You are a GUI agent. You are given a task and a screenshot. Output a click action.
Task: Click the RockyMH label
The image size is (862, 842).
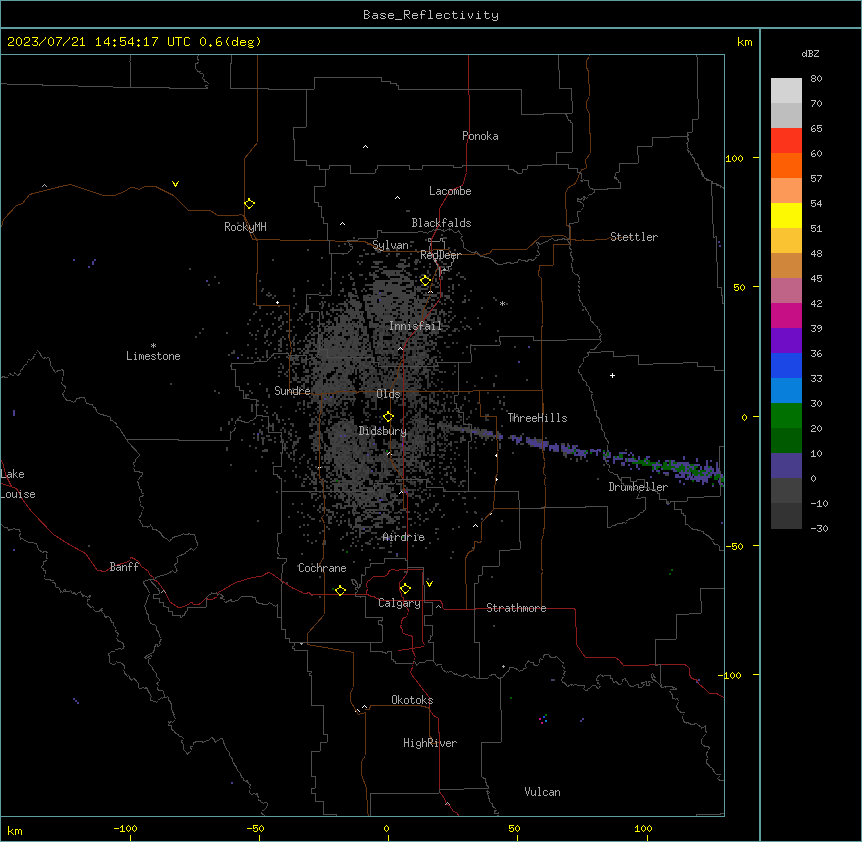pyautogui.click(x=245, y=227)
